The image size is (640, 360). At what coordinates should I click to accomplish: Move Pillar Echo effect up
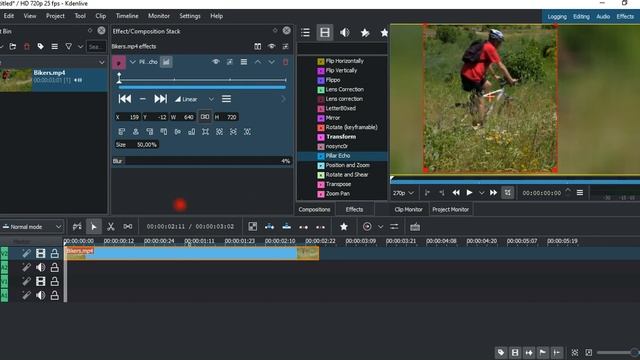pos(258,62)
